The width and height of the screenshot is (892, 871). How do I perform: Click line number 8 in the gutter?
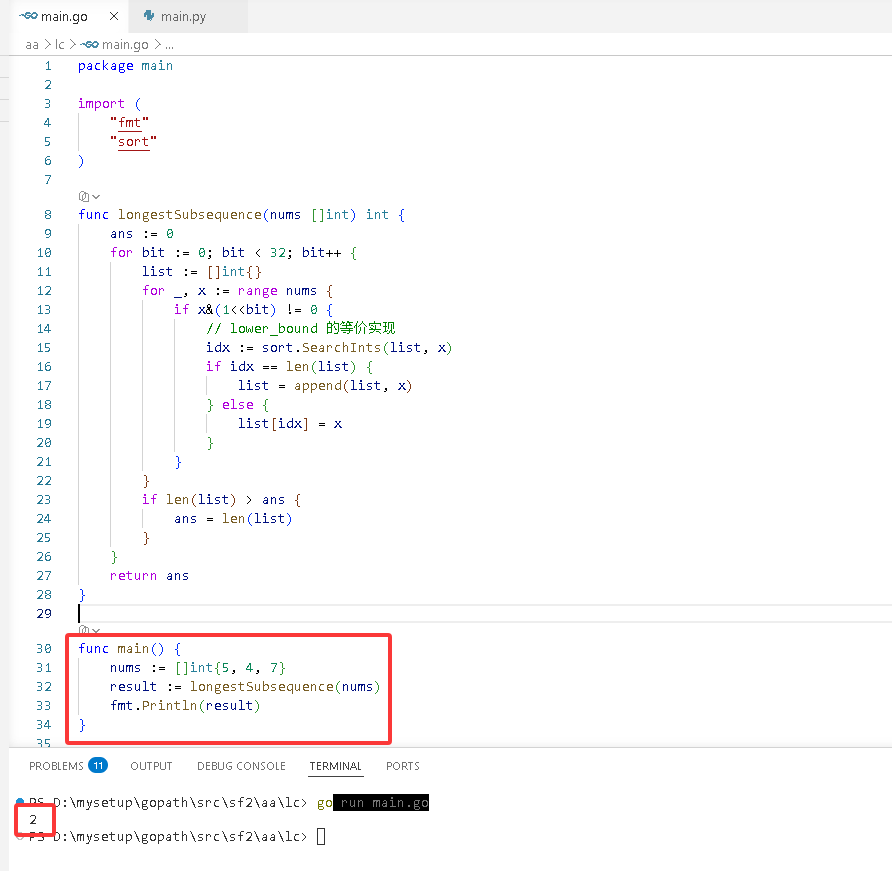pos(48,214)
